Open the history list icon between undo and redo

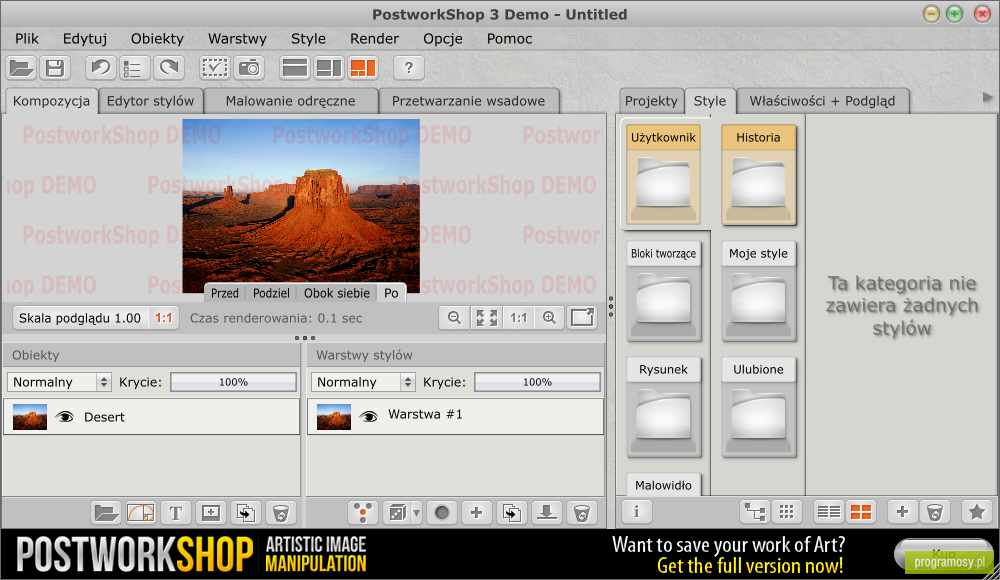point(135,68)
